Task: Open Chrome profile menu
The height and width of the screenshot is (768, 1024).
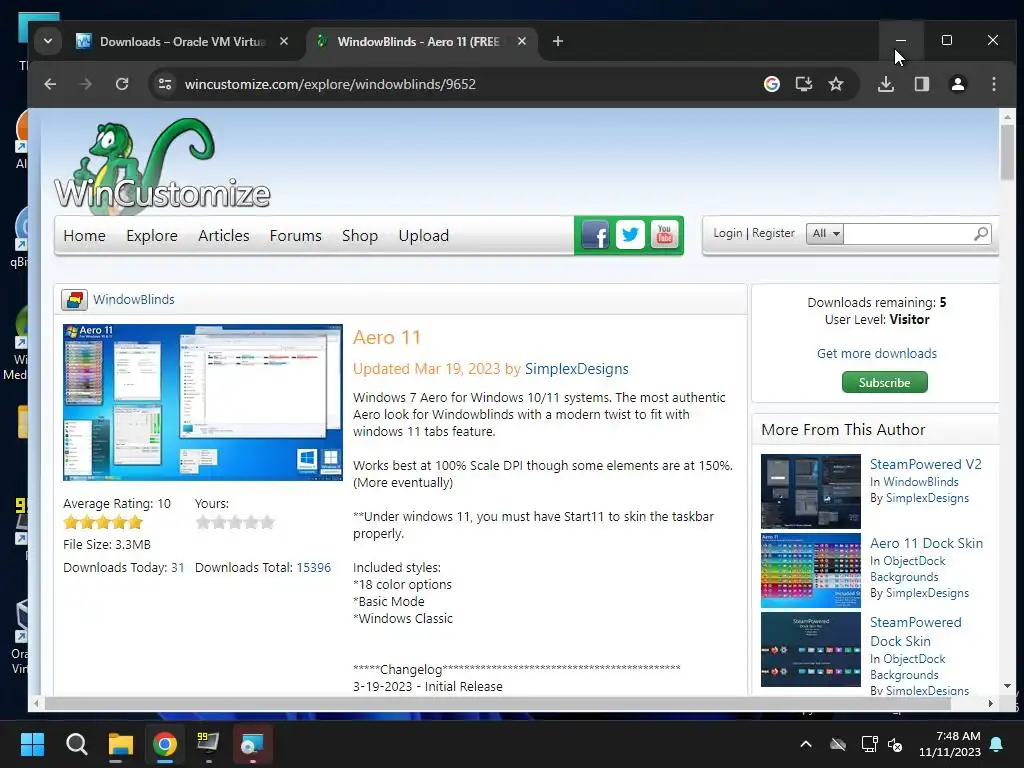Action: [957, 84]
